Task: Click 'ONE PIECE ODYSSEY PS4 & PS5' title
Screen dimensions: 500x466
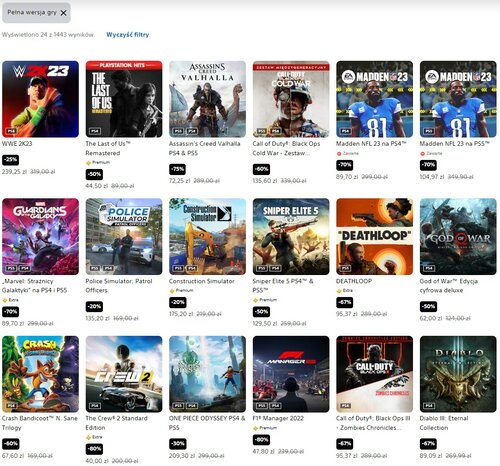Action: click(207, 423)
